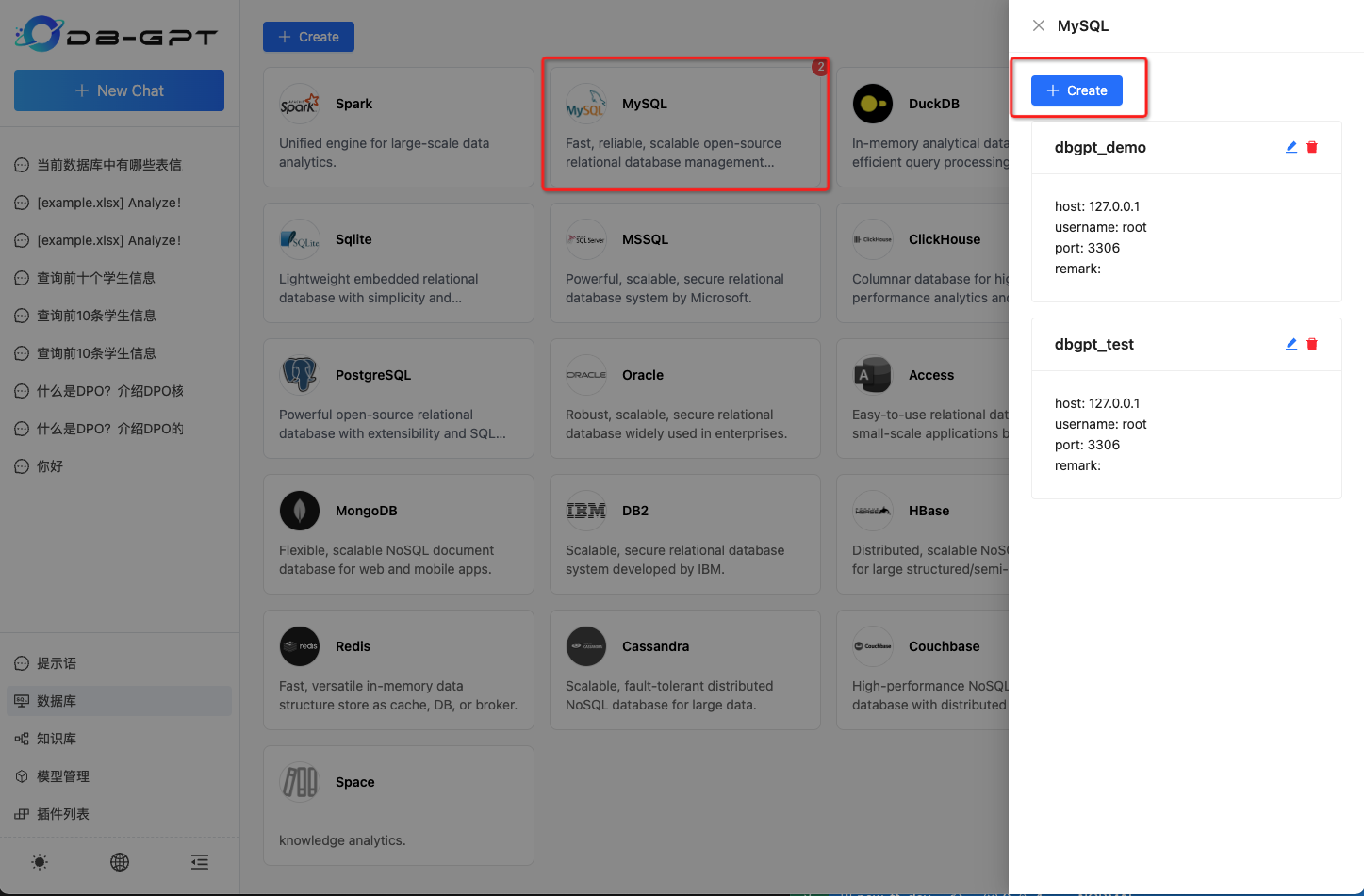Click the MySQL drawer title text
1364x896 pixels.
1083,25
